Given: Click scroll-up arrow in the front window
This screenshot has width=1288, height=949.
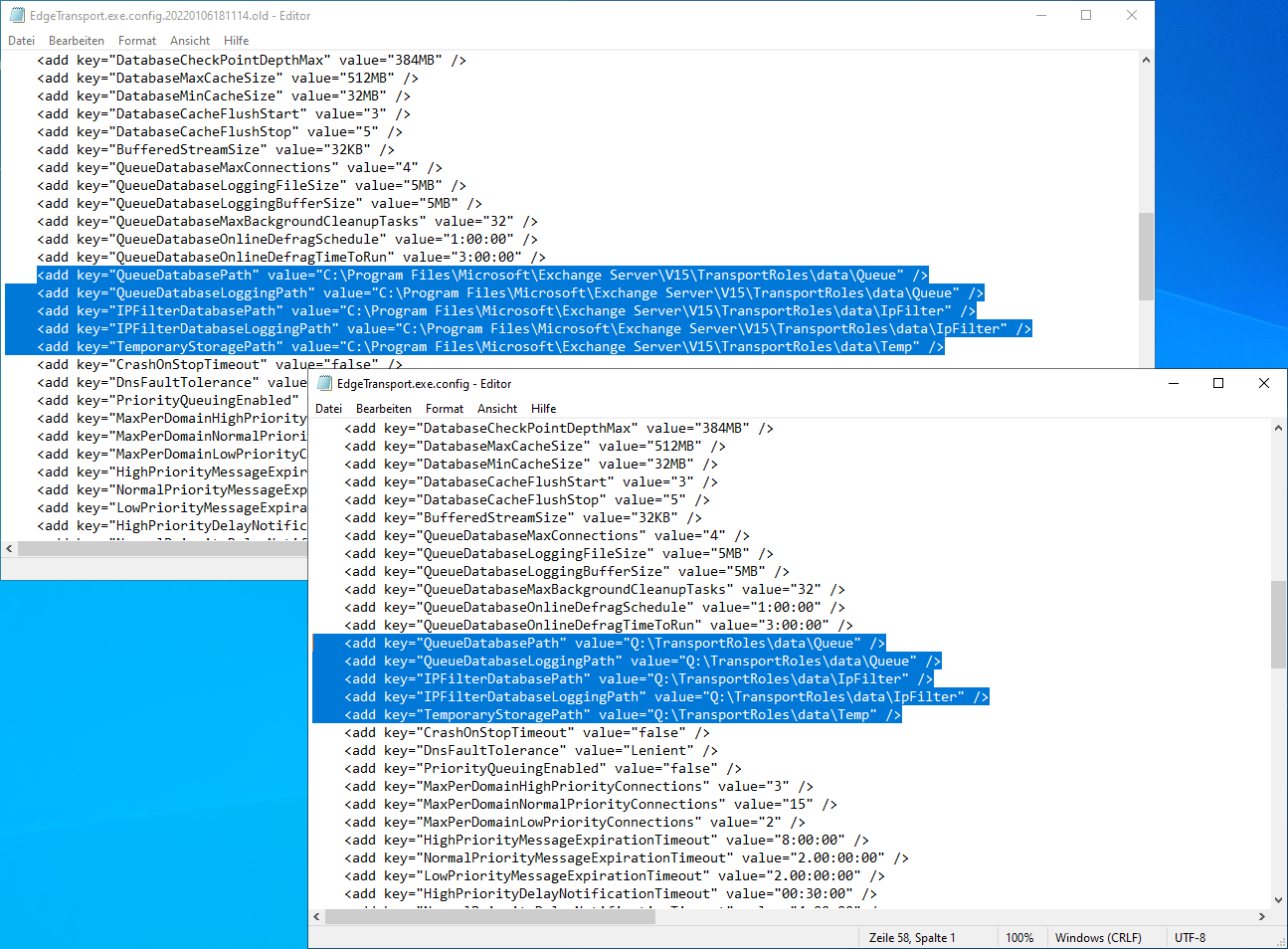Looking at the screenshot, I should pyautogui.click(x=1278, y=429).
